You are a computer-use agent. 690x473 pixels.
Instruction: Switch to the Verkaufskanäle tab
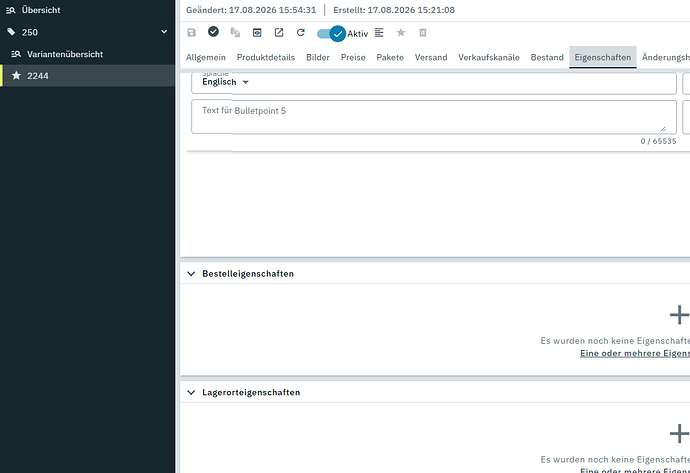(x=489, y=58)
